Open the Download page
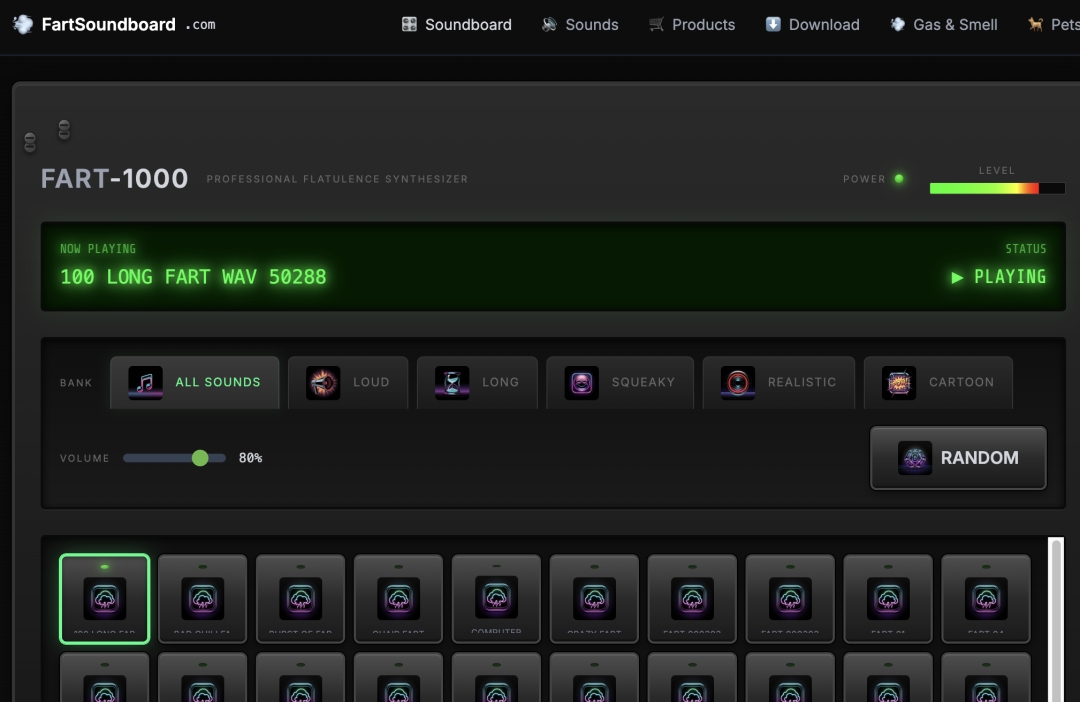This screenshot has height=702, width=1080. [812, 25]
